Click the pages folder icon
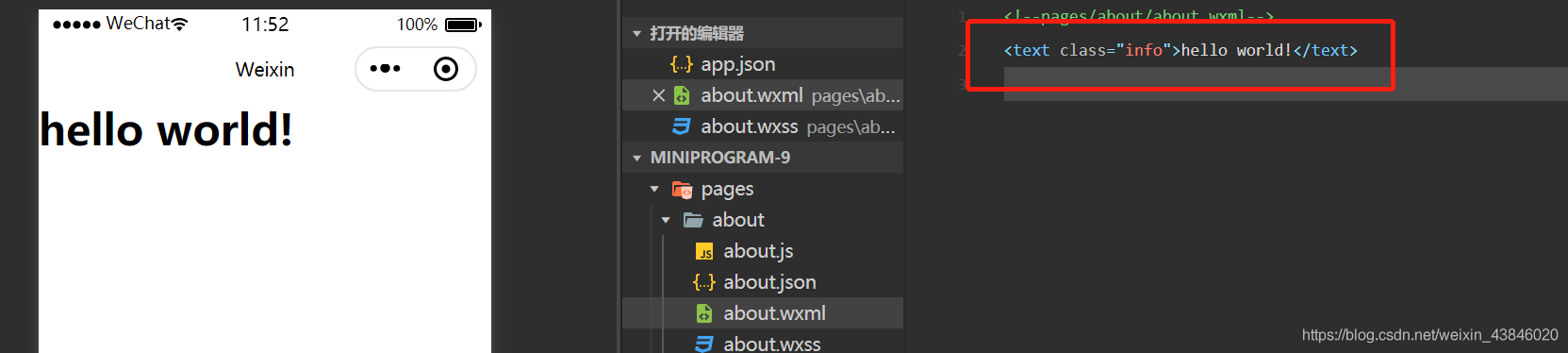Viewport: 1568px width, 353px height. 682,189
